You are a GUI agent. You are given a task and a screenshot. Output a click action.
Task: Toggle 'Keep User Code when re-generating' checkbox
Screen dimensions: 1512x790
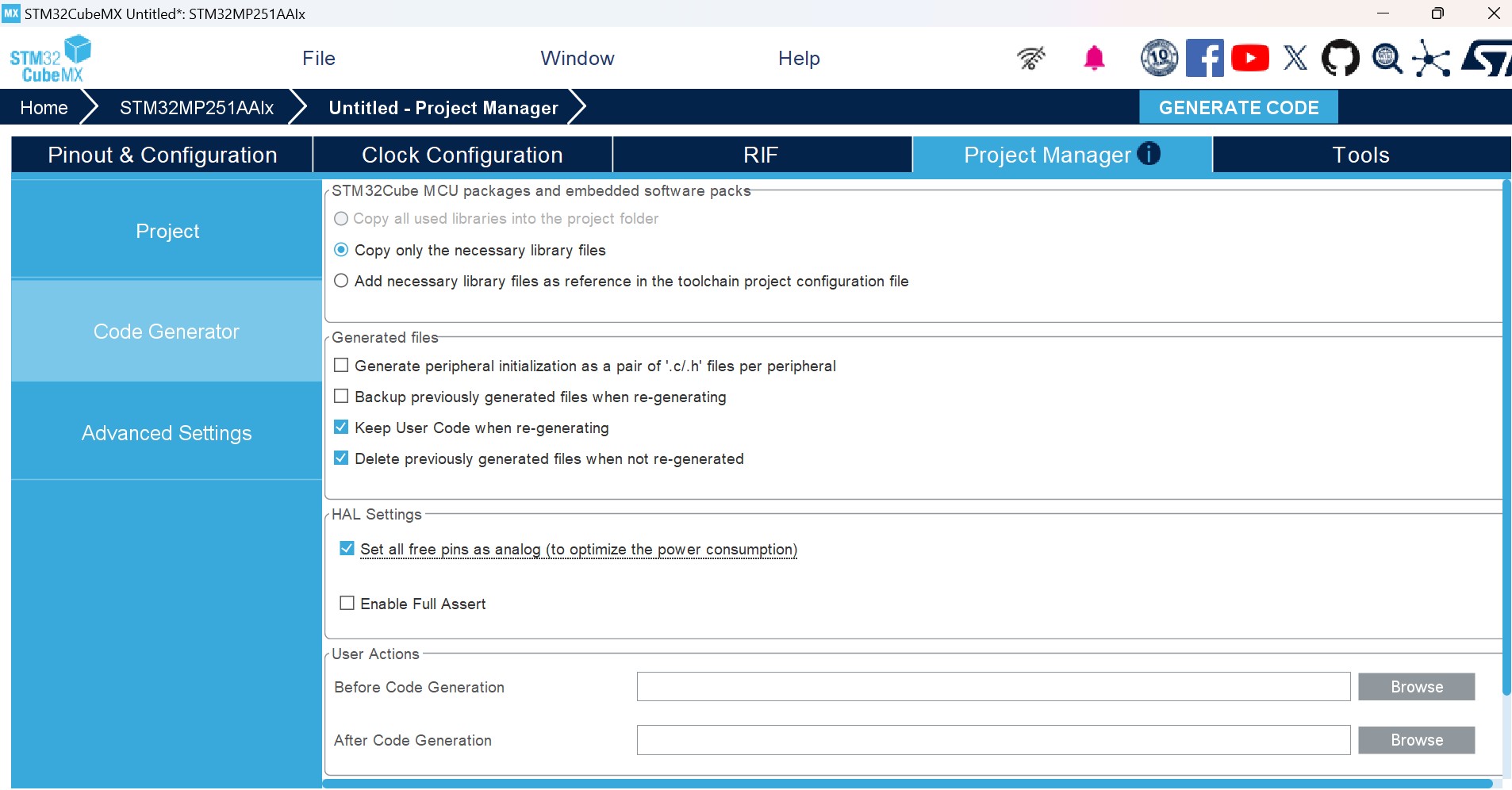341,428
